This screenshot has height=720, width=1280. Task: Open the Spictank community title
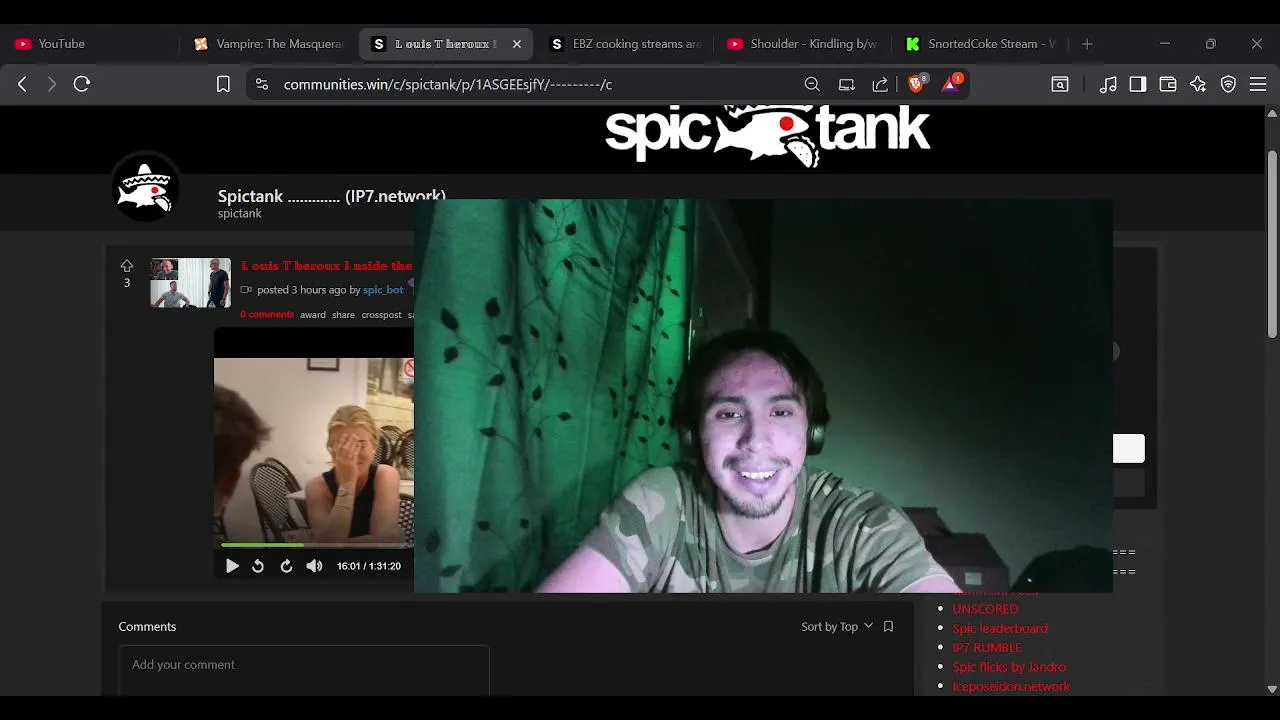[332, 196]
